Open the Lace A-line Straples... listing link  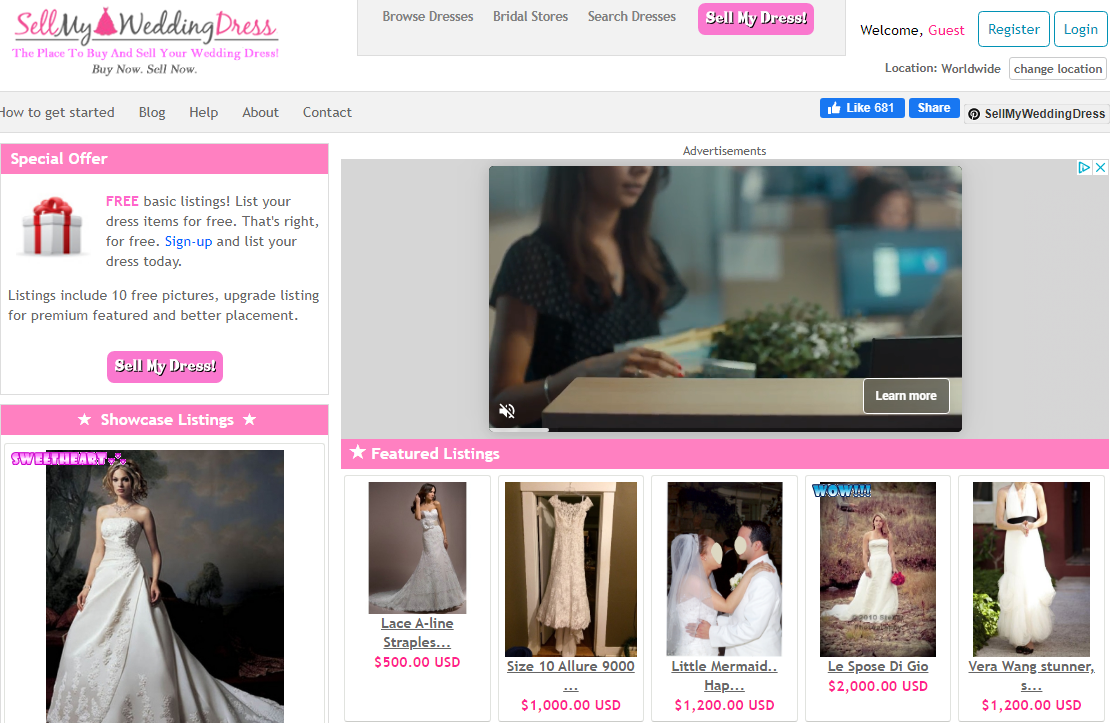pos(417,632)
